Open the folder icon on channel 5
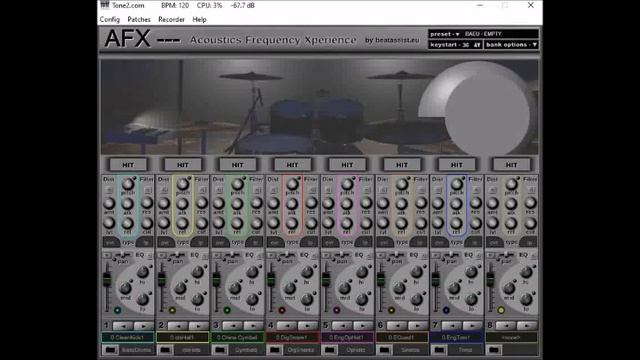Screen dimensions: 640x360 click(x=330, y=350)
